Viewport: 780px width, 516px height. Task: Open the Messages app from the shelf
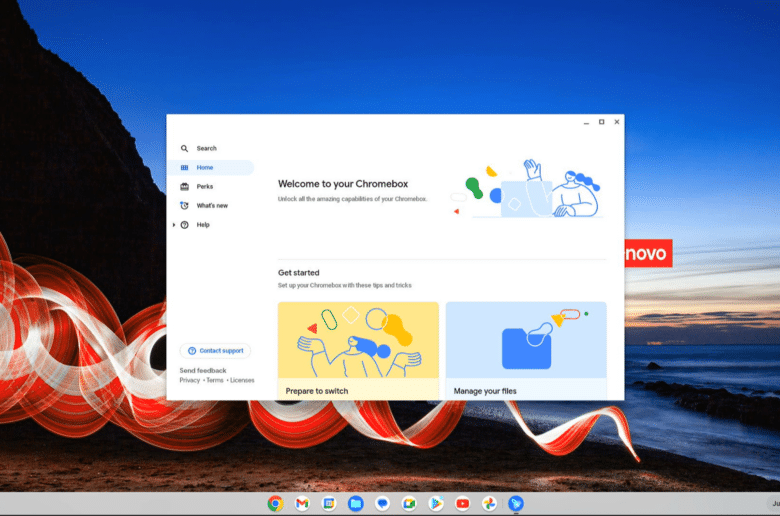coord(383,504)
